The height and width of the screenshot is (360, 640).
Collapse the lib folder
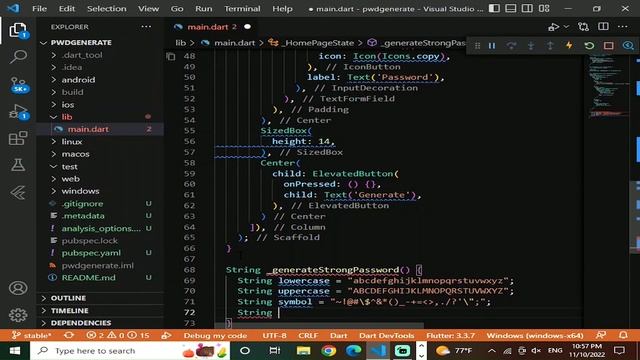[67, 117]
